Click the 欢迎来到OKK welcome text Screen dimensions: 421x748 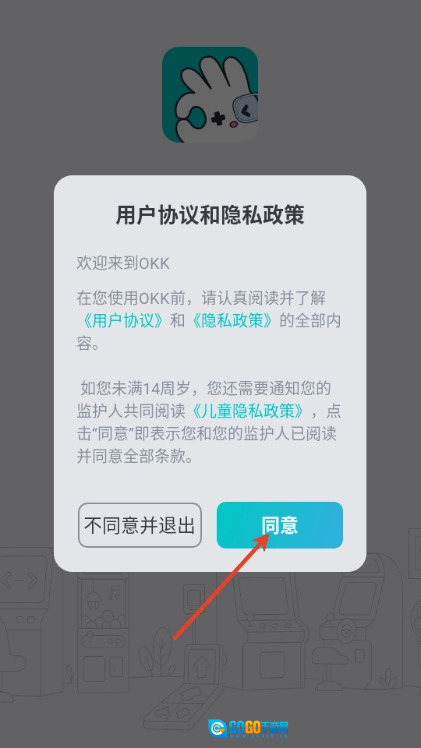pyautogui.click(x=123, y=263)
